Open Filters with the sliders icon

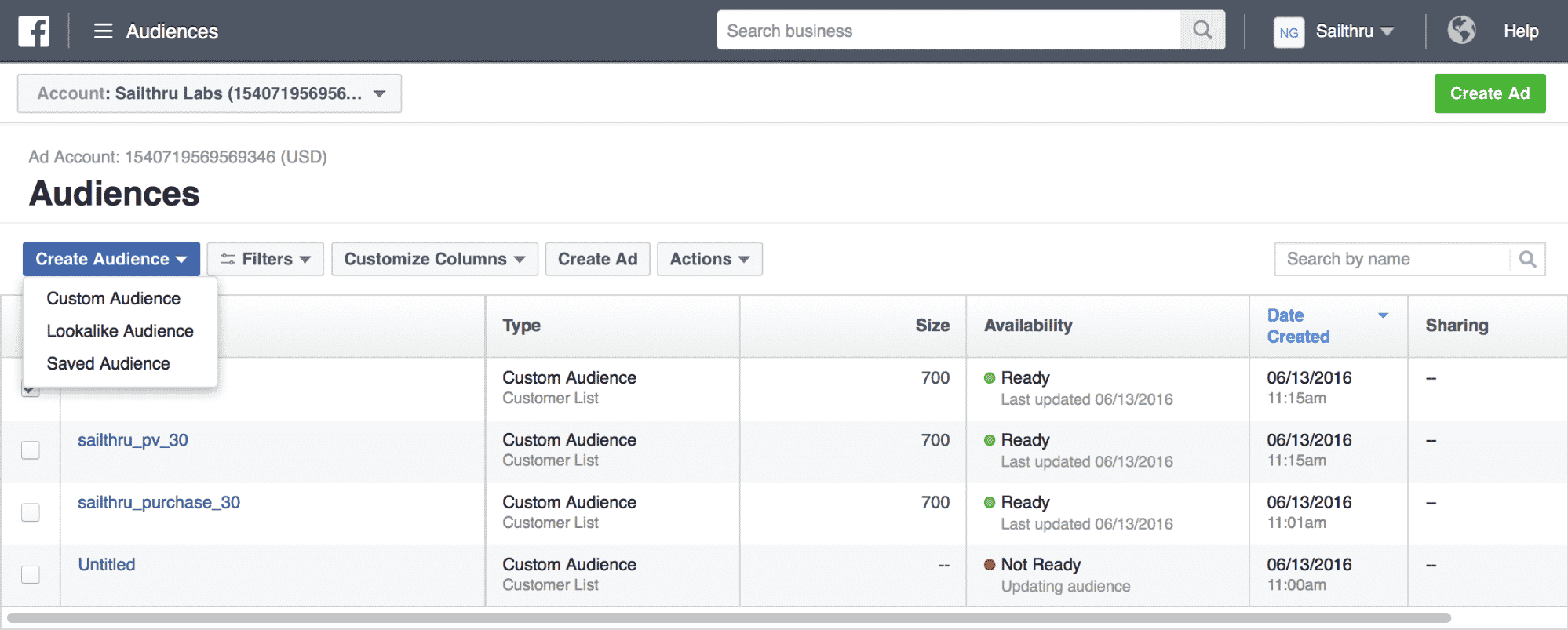[x=265, y=260]
